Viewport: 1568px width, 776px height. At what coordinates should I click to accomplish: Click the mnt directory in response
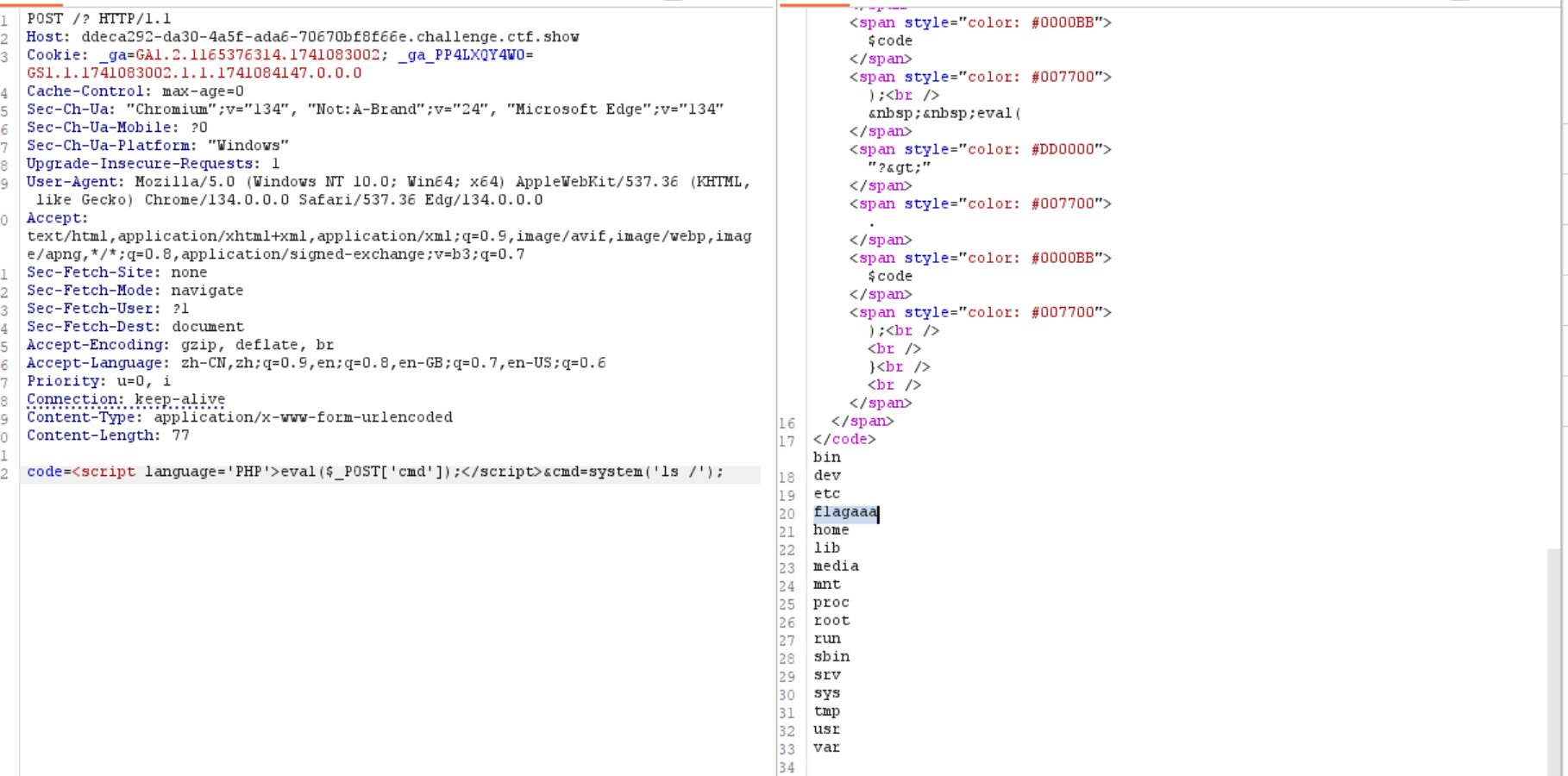pos(826,584)
